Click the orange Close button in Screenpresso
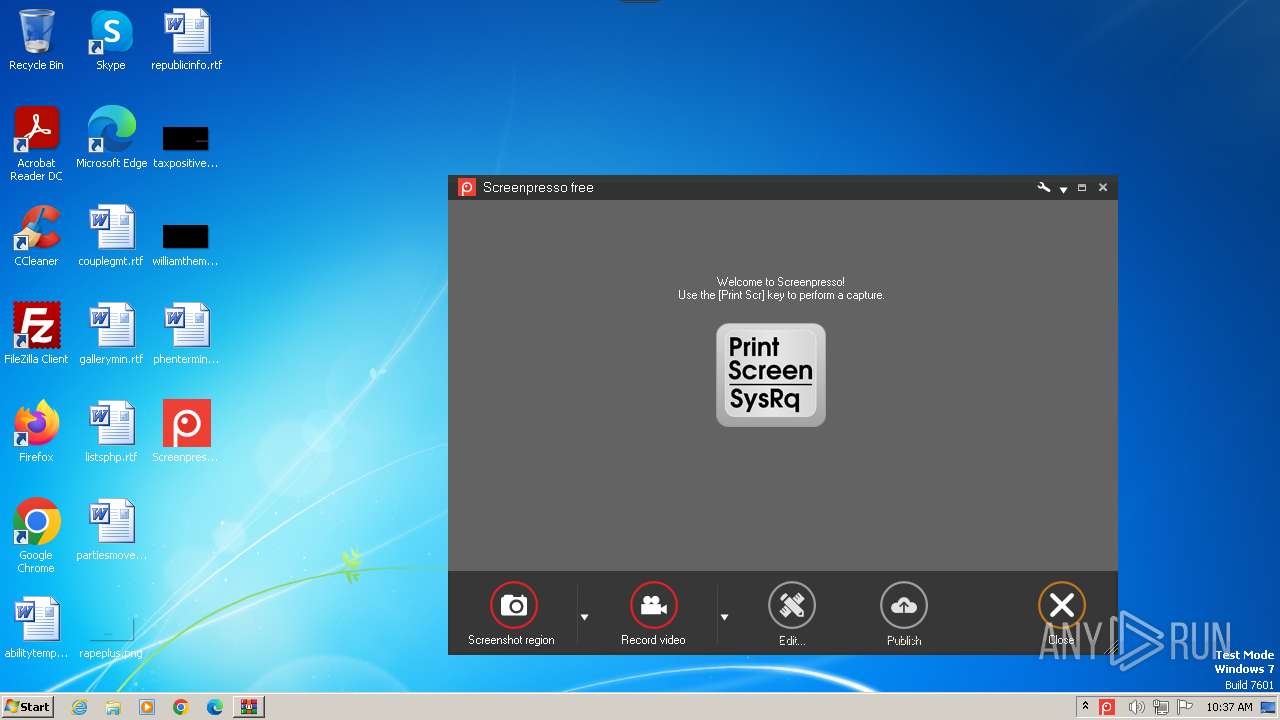The image size is (1280, 720). coord(1062,605)
